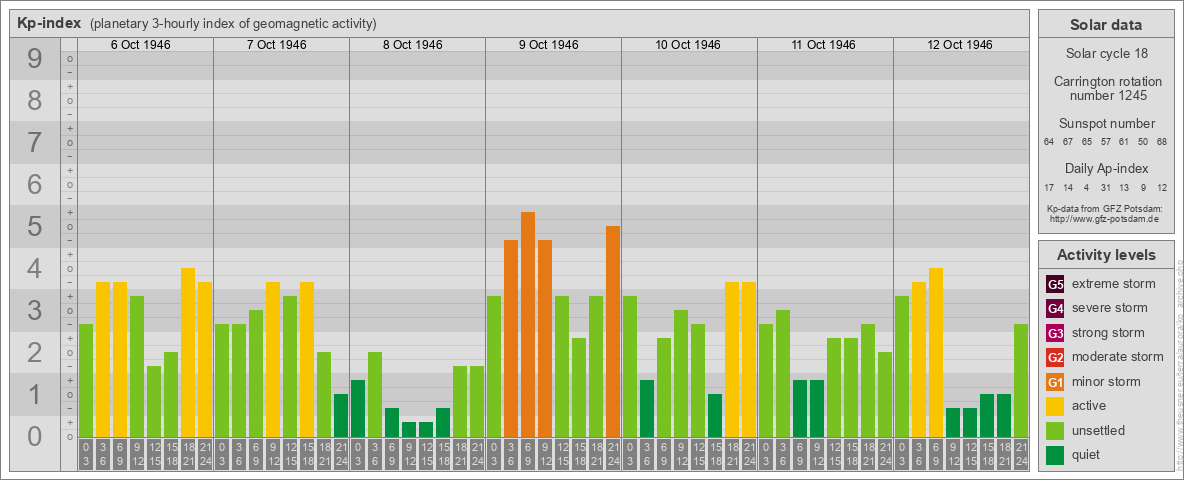Click the large '0' Kp axis label
The height and width of the screenshot is (480, 1184).
click(35, 436)
